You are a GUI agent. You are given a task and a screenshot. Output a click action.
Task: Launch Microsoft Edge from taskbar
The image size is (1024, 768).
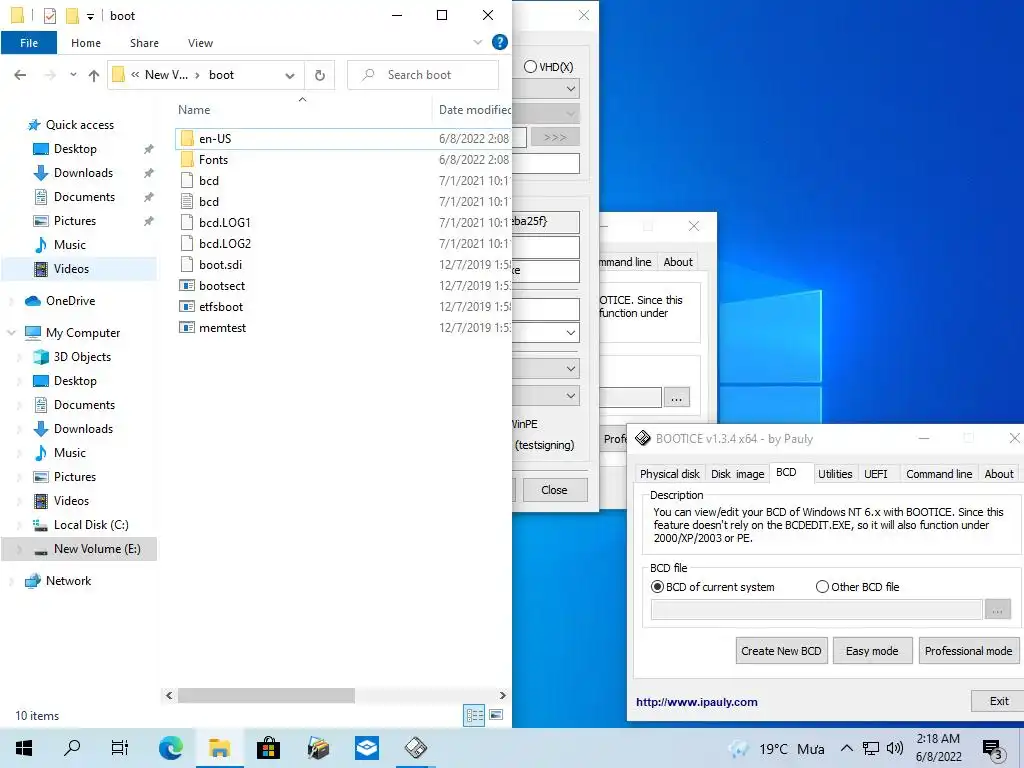point(170,748)
